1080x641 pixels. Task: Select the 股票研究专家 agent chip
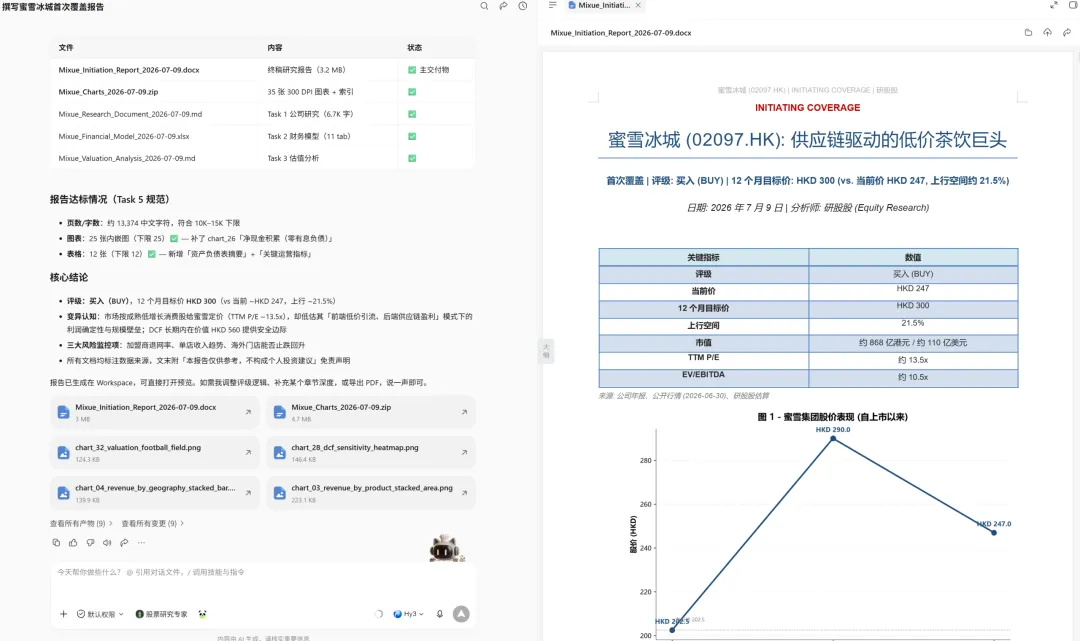161,614
